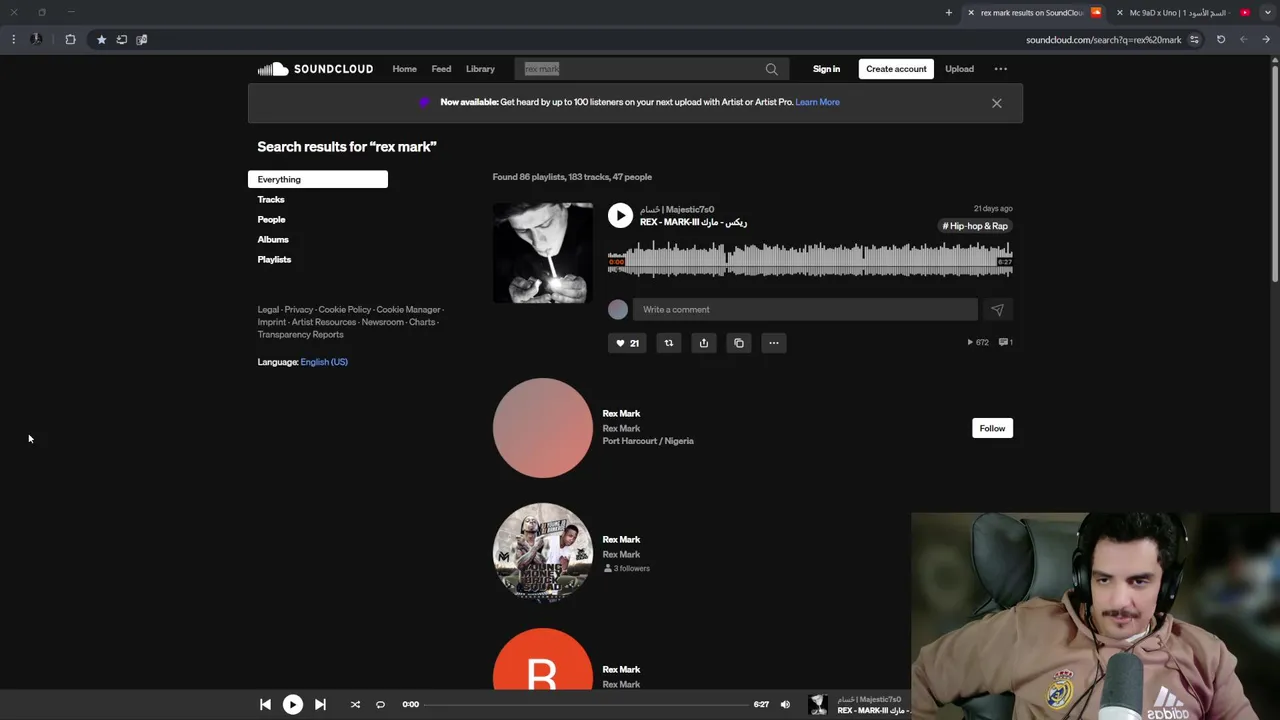The width and height of the screenshot is (1280, 720).
Task: Filter search results by Playlists
Action: (274, 259)
